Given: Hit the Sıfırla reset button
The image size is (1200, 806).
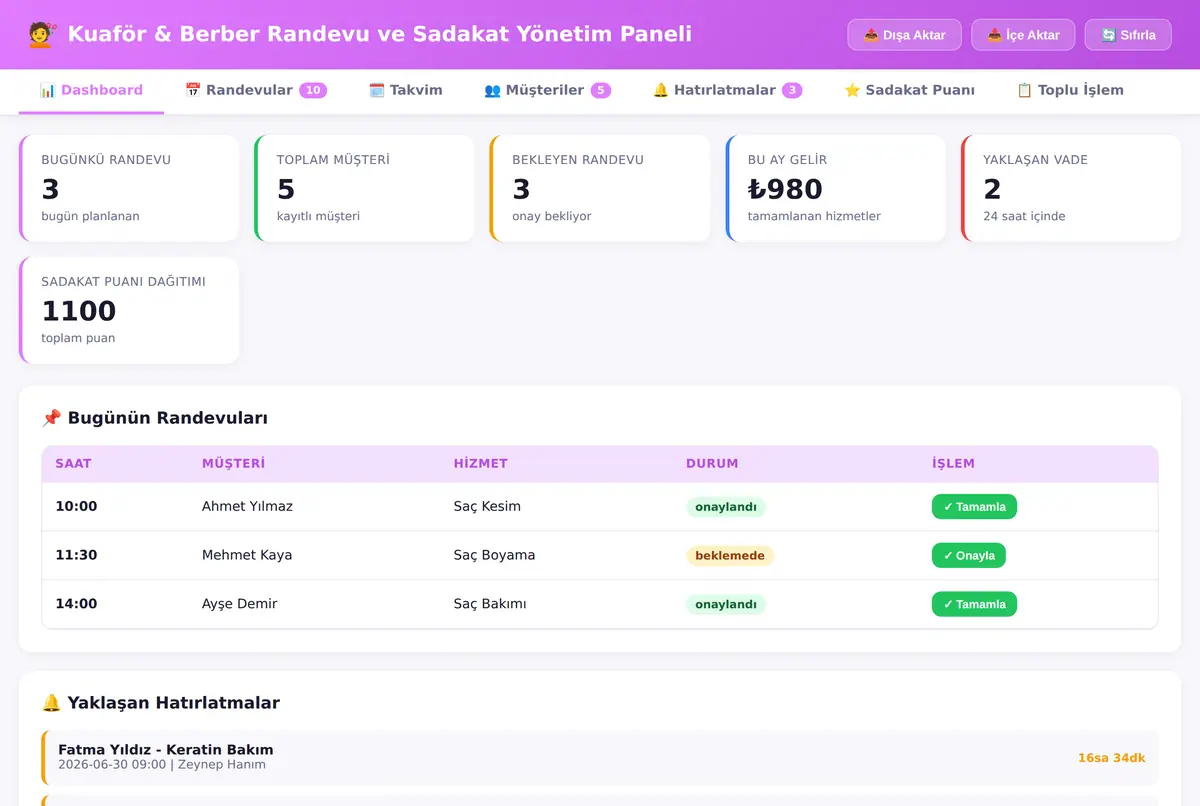Looking at the screenshot, I should coord(1128,35).
